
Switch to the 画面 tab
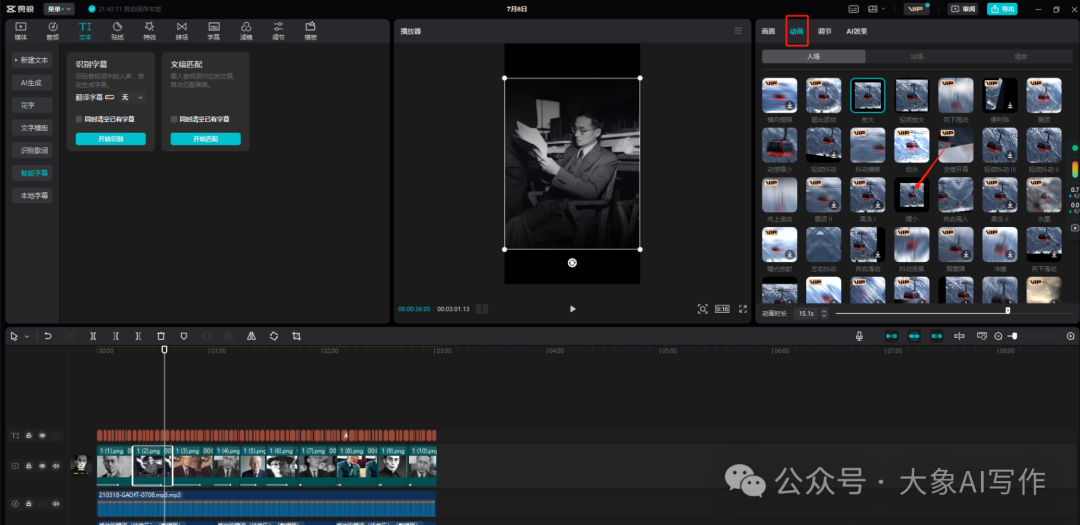point(768,32)
